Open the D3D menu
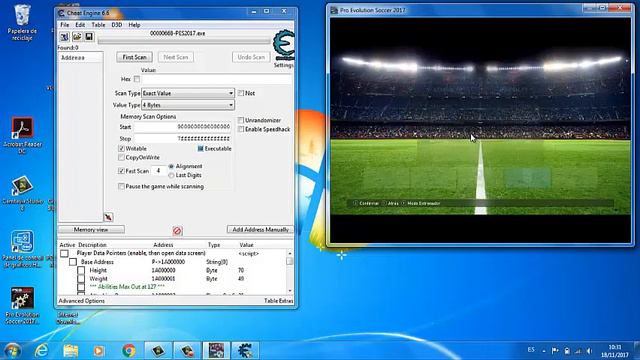 pos(117,25)
